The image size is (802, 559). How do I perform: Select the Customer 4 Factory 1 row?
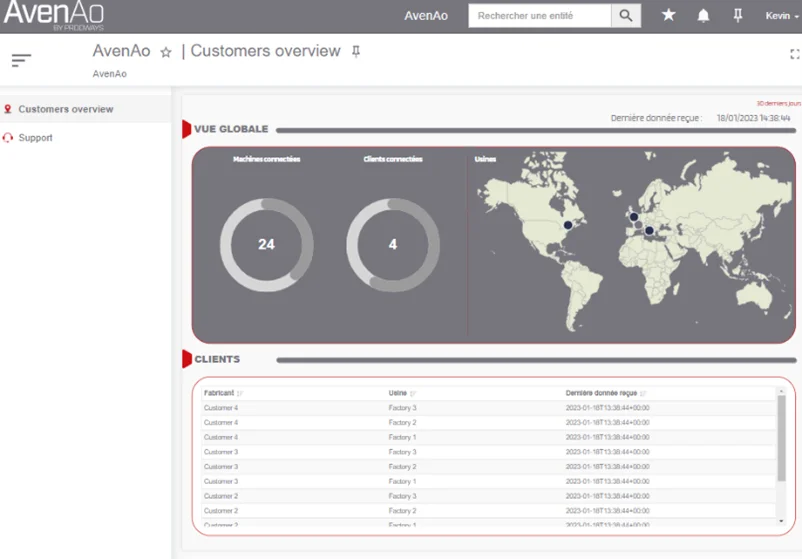[488, 437]
